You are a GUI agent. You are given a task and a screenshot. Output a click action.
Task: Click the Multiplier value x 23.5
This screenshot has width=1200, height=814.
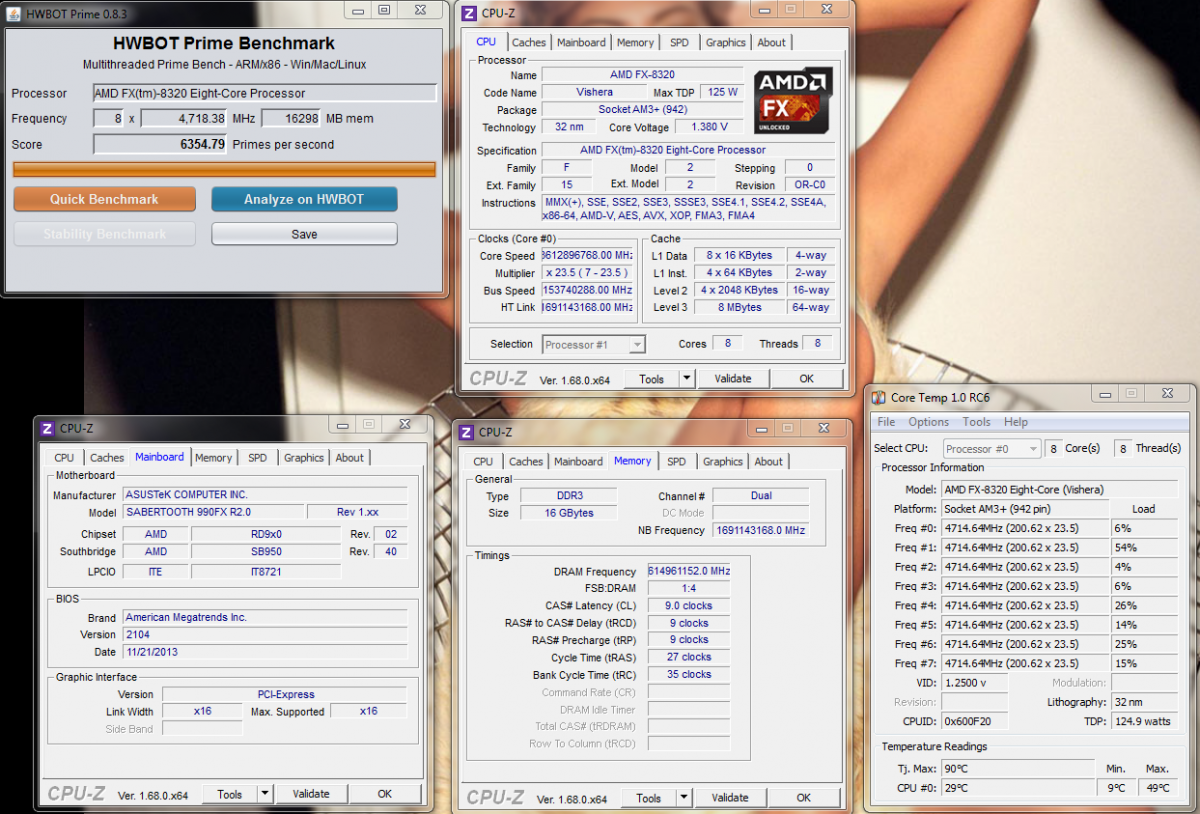pyautogui.click(x=588, y=272)
